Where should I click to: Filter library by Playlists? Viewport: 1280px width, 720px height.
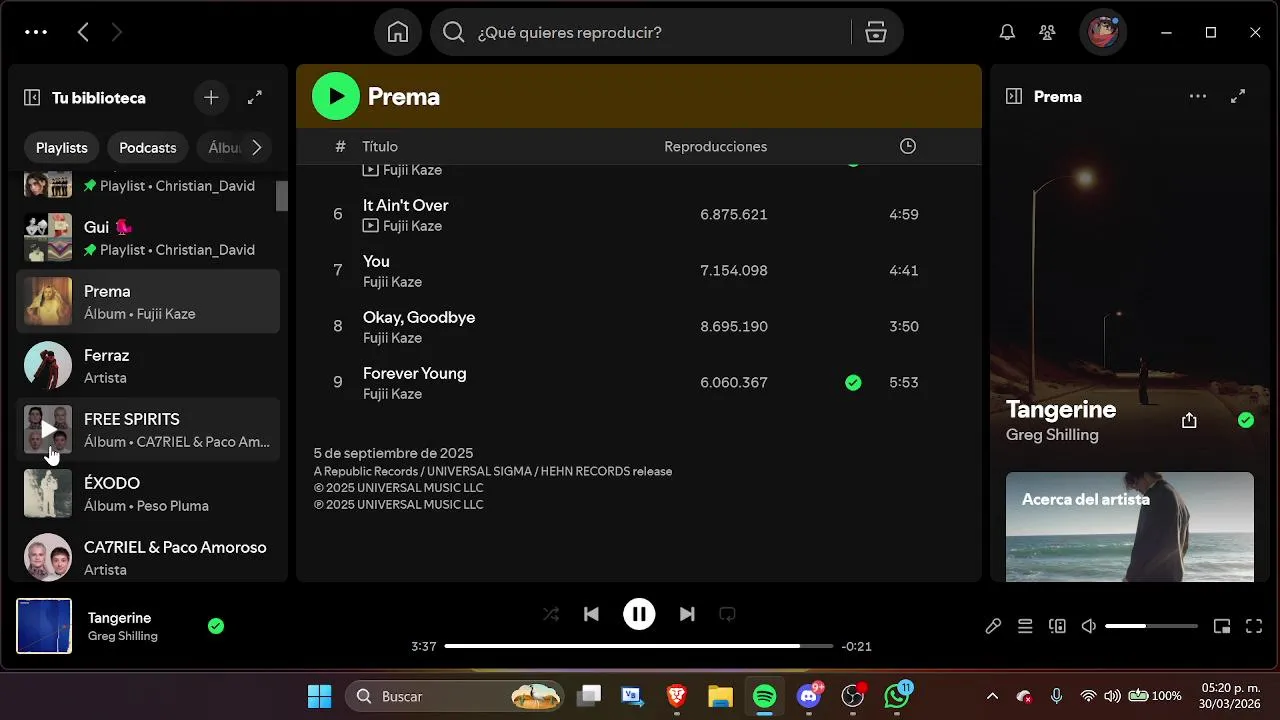[x=62, y=147]
